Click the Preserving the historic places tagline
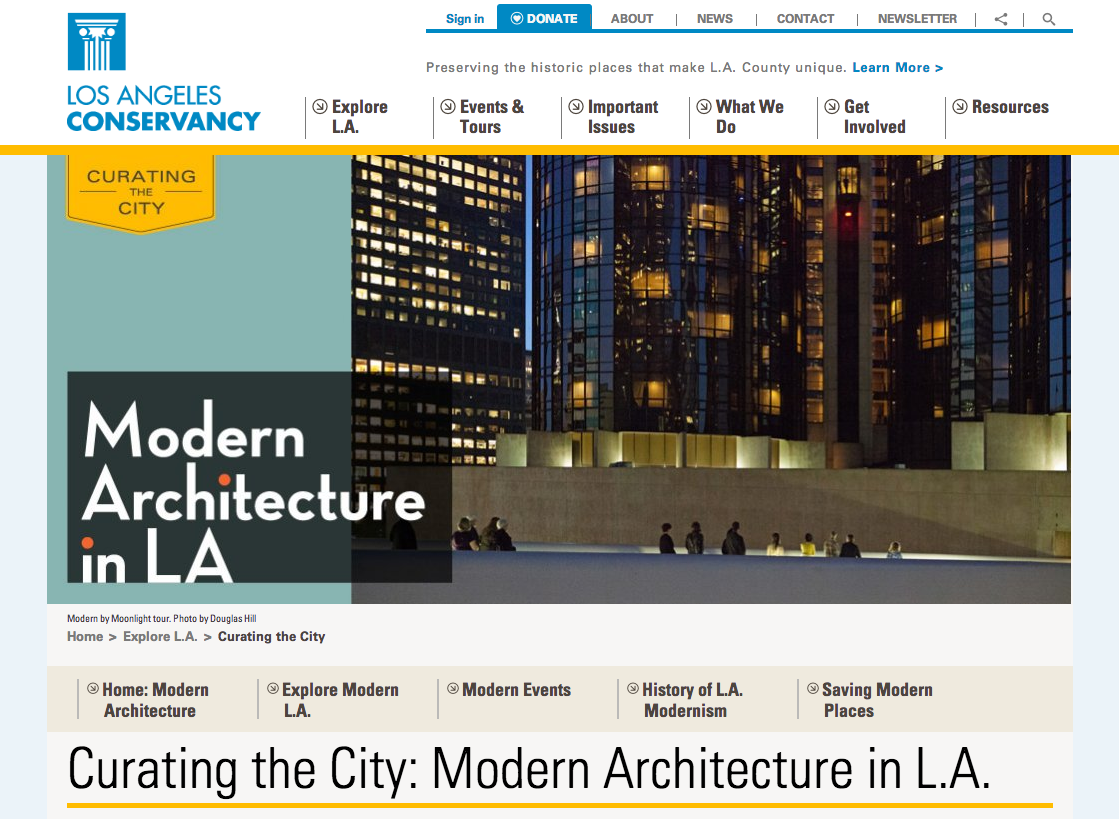Screen dimensions: 1119x819 pos(636,67)
